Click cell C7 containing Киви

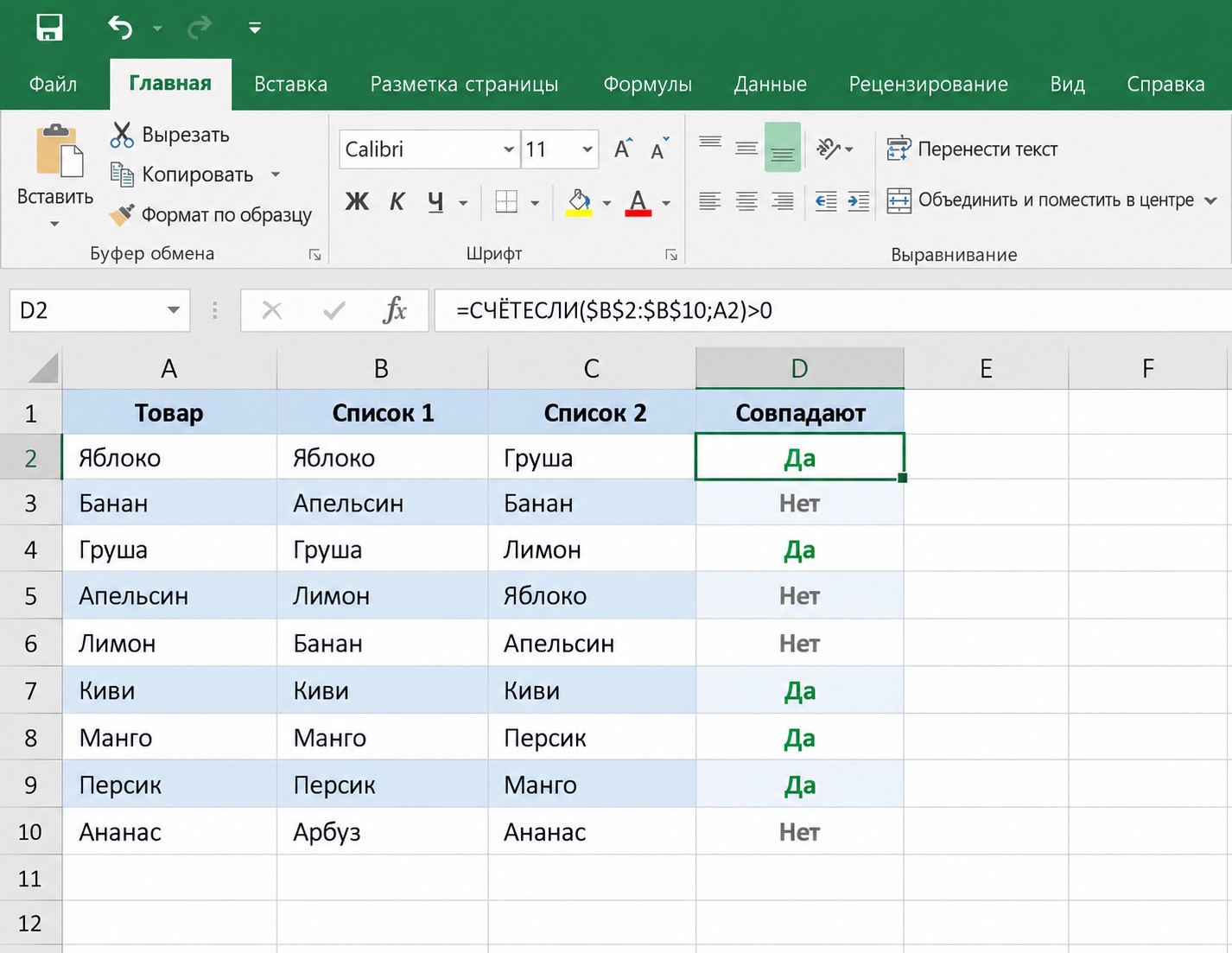pos(592,690)
